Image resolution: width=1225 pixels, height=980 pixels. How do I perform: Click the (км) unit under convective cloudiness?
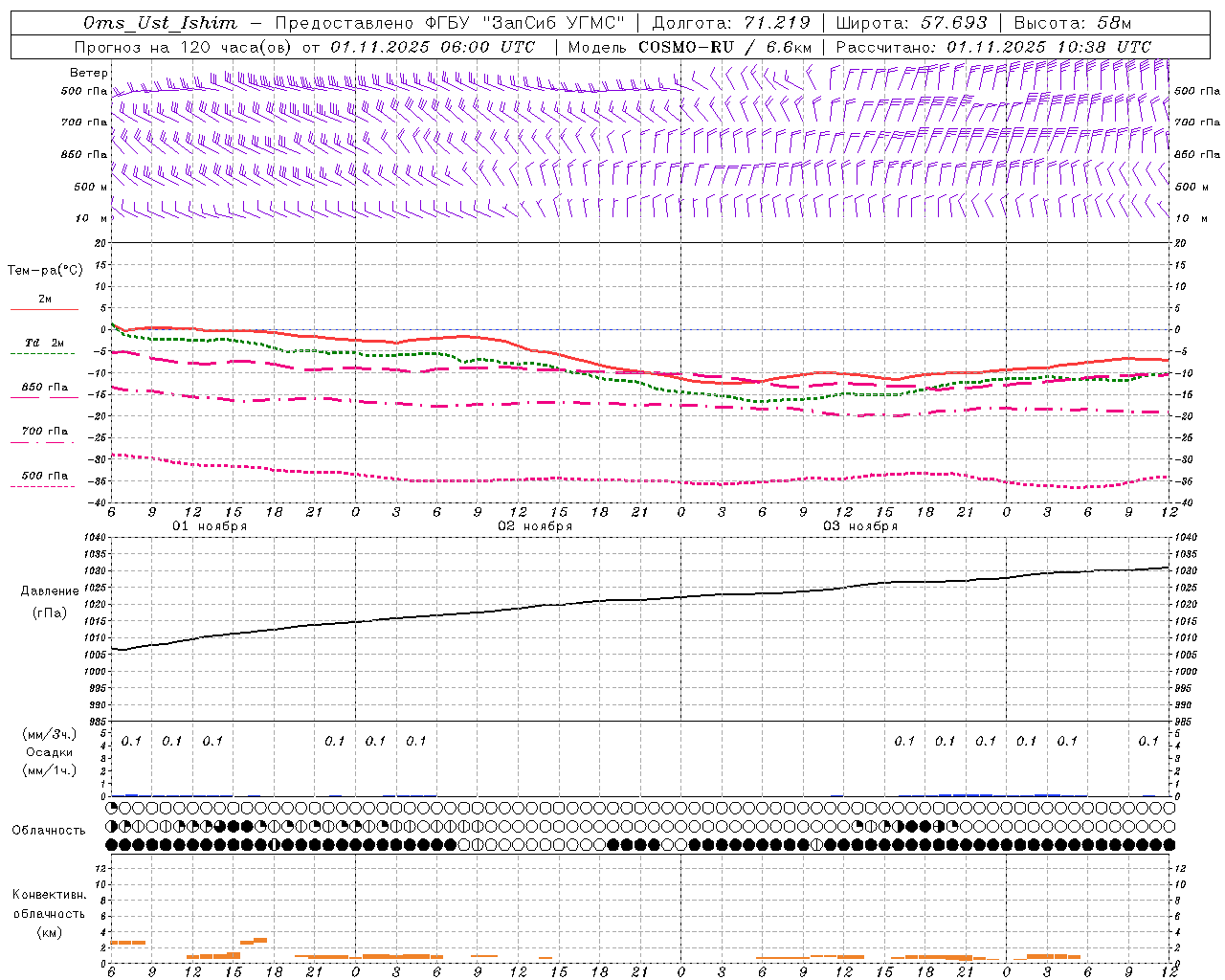click(49, 932)
